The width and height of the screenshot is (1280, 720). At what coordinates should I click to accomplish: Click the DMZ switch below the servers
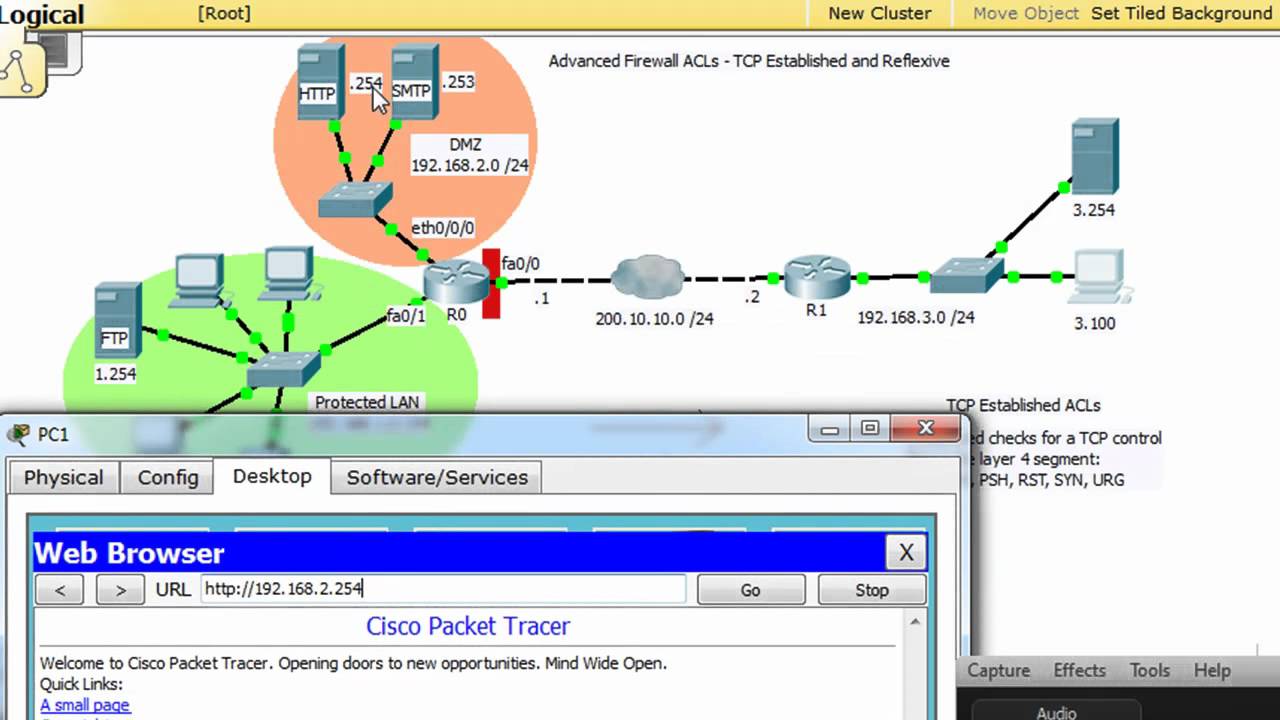[356, 200]
